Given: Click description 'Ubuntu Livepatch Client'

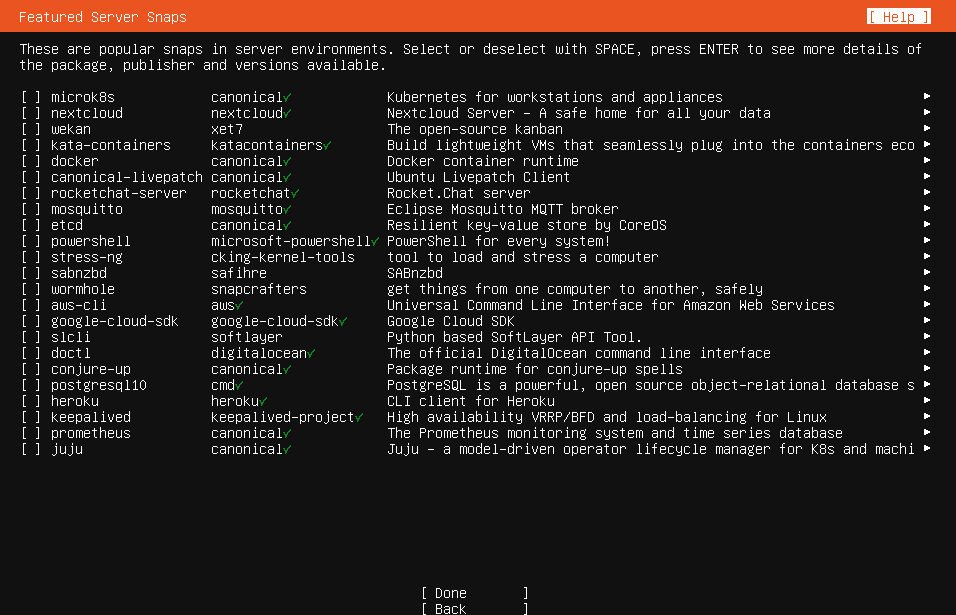Looking at the screenshot, I should [479, 177].
